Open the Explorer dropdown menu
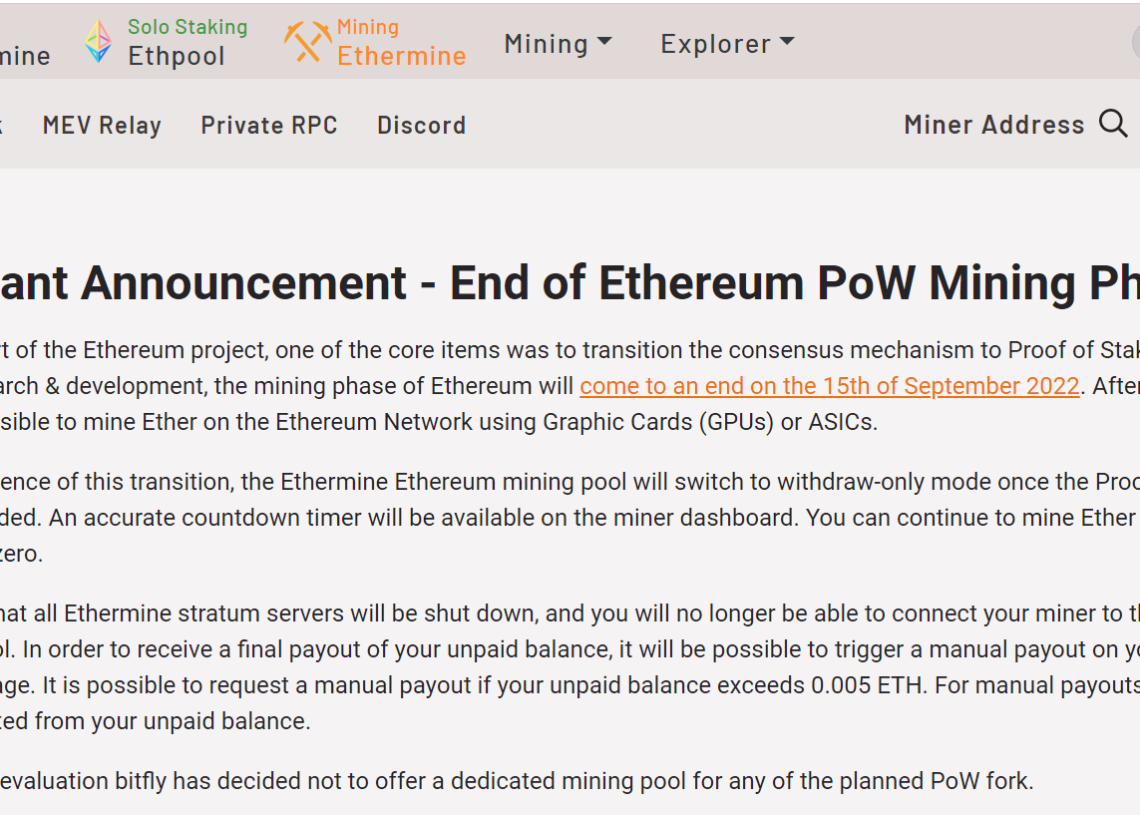1140x815 pixels. pyautogui.click(x=725, y=43)
